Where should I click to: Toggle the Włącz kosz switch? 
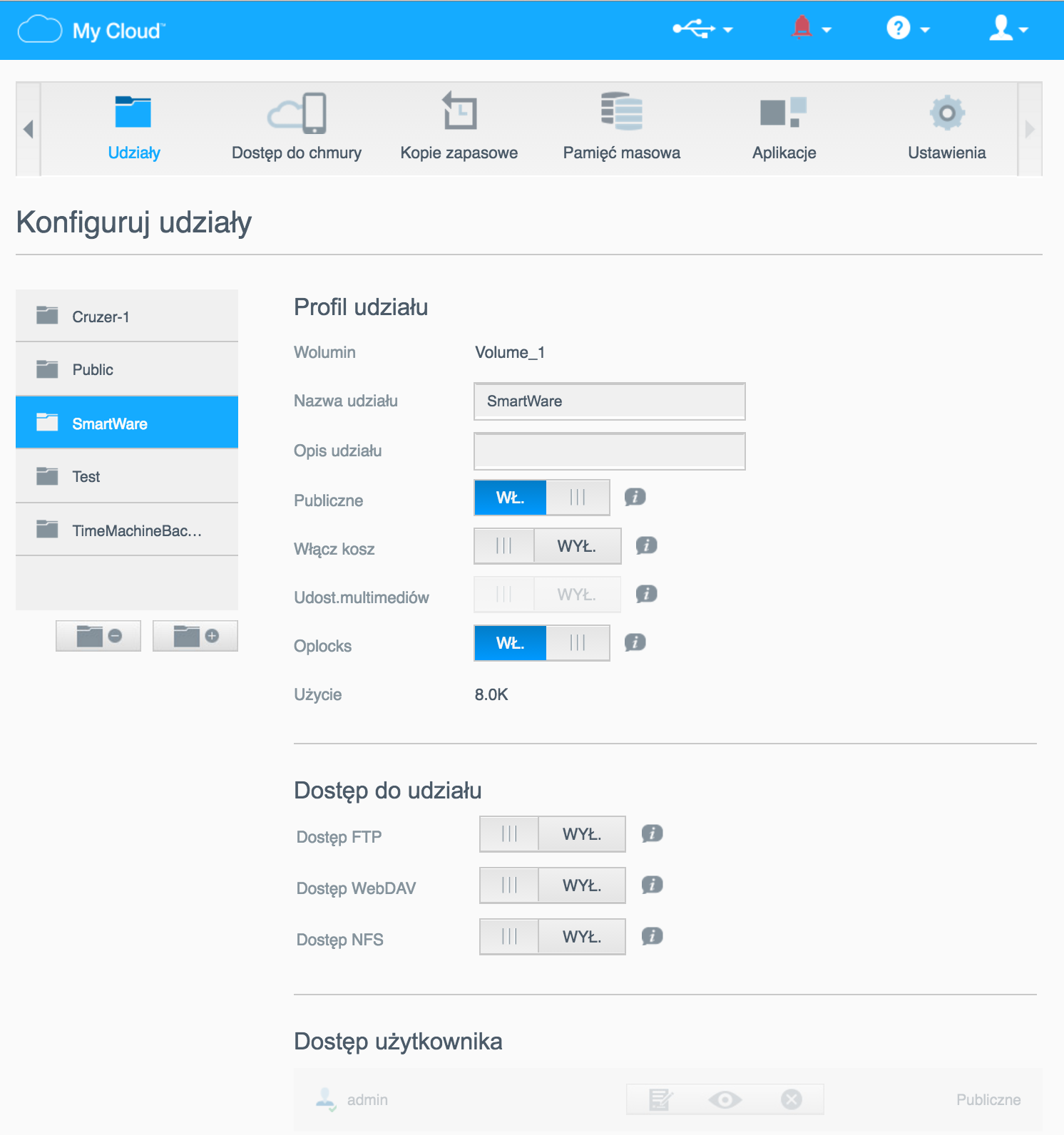(x=548, y=546)
